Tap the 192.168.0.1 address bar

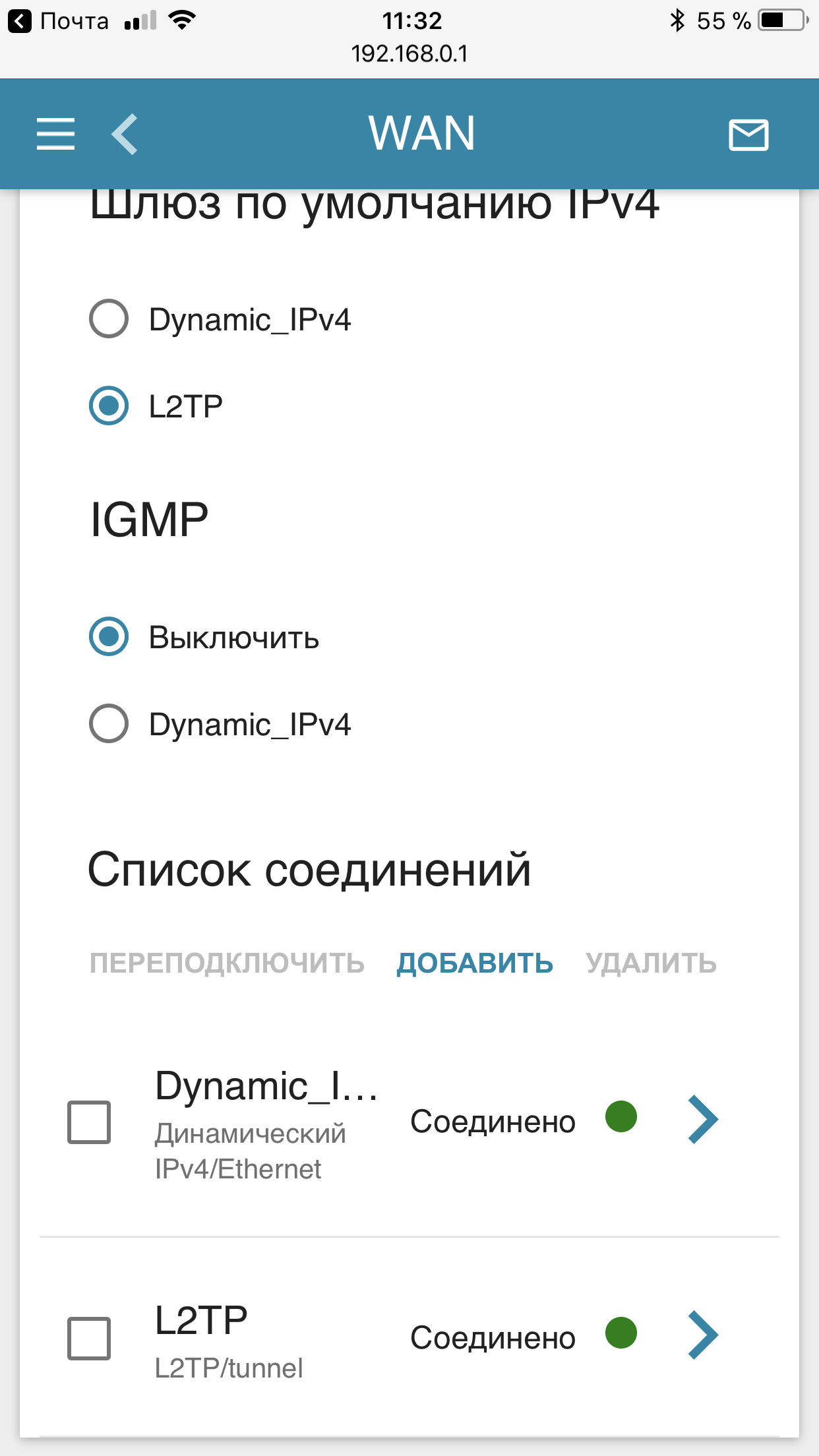click(409, 53)
